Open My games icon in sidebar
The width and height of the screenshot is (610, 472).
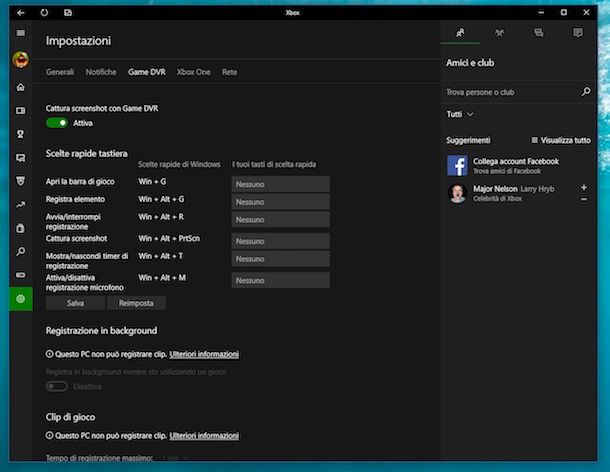21,111
